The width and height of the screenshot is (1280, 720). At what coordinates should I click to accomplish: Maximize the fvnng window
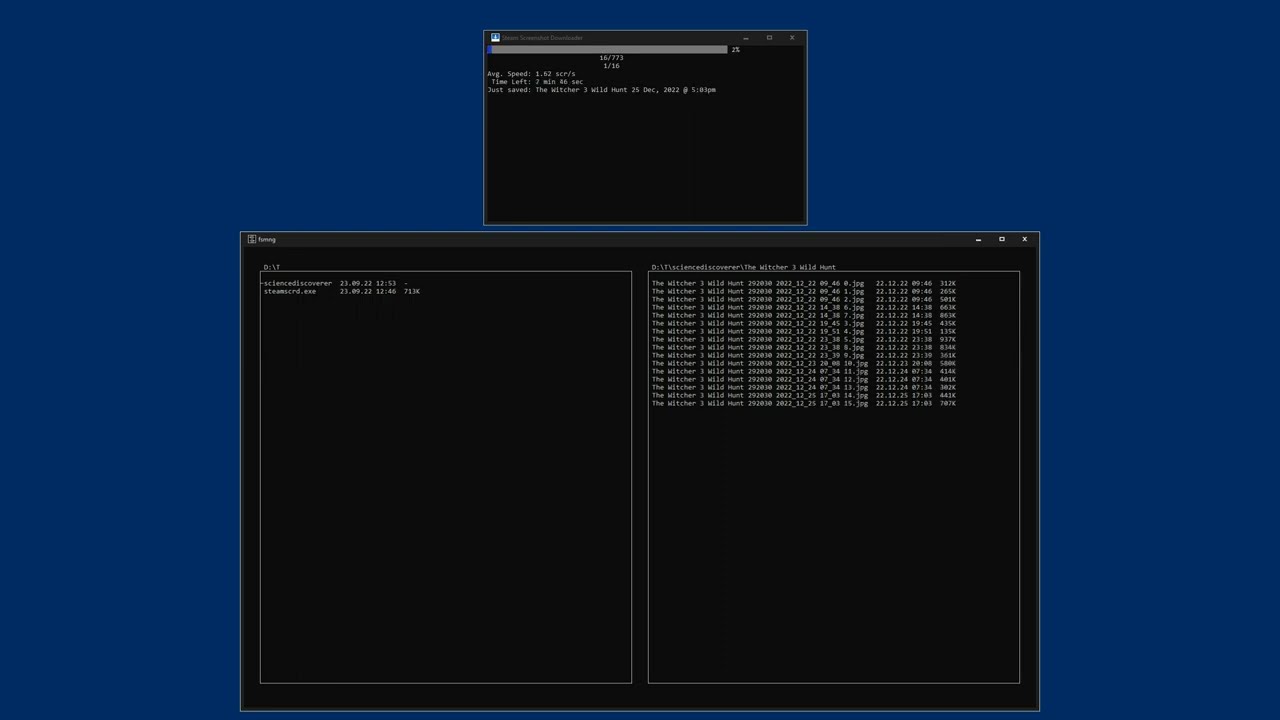[x=1001, y=239]
